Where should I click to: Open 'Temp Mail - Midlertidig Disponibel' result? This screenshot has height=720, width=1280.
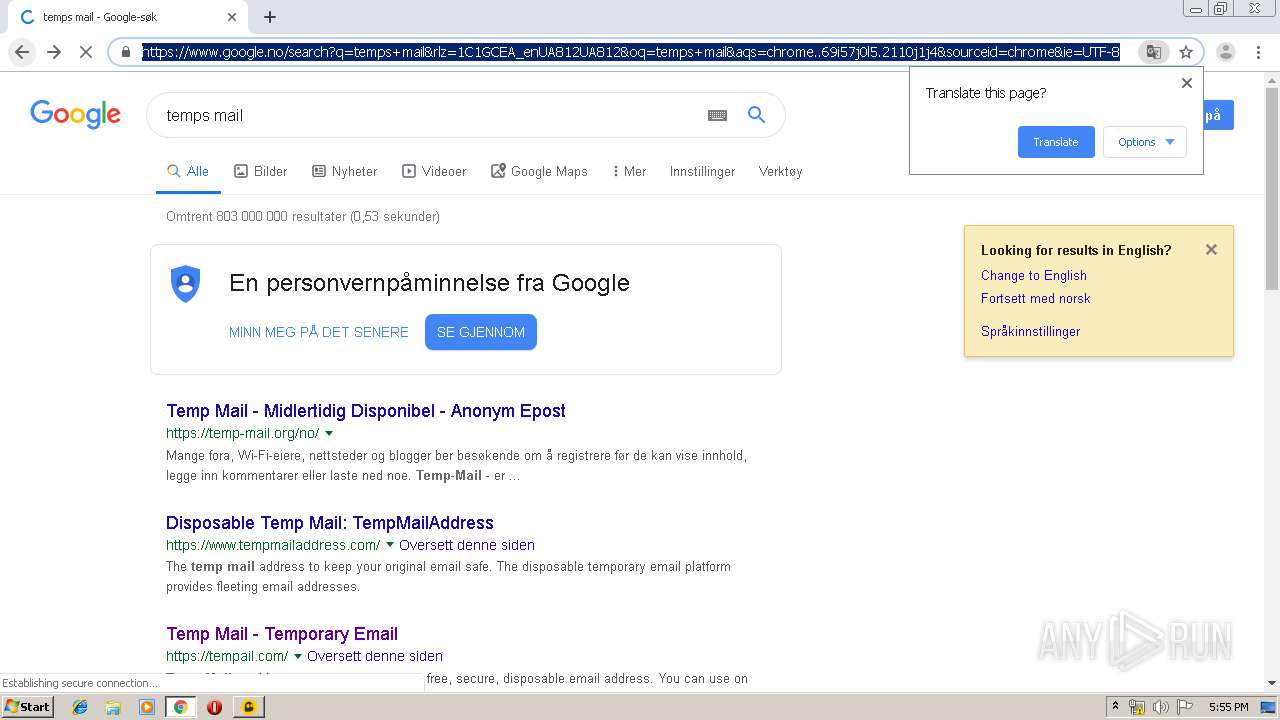tap(366, 411)
